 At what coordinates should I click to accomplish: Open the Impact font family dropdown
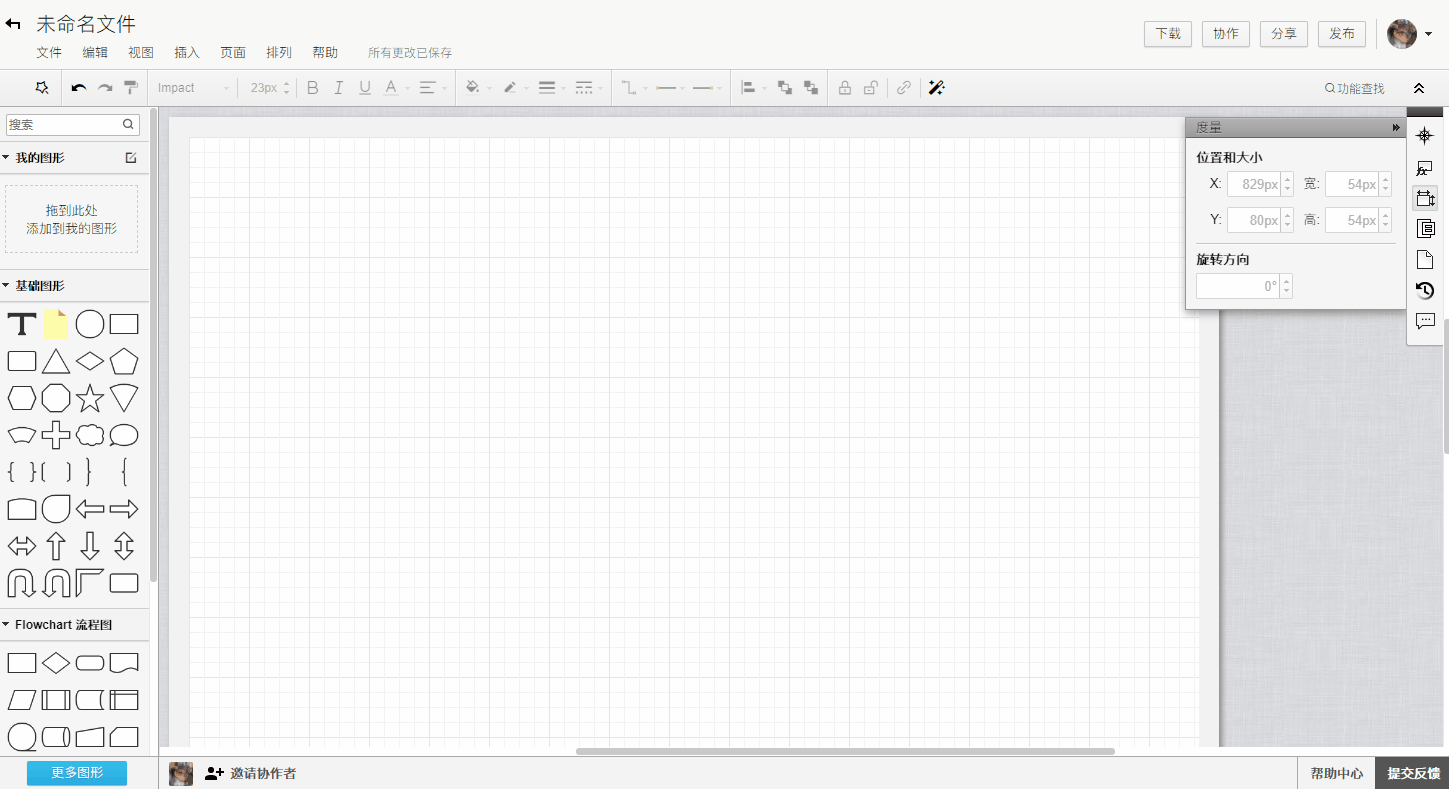(x=193, y=88)
